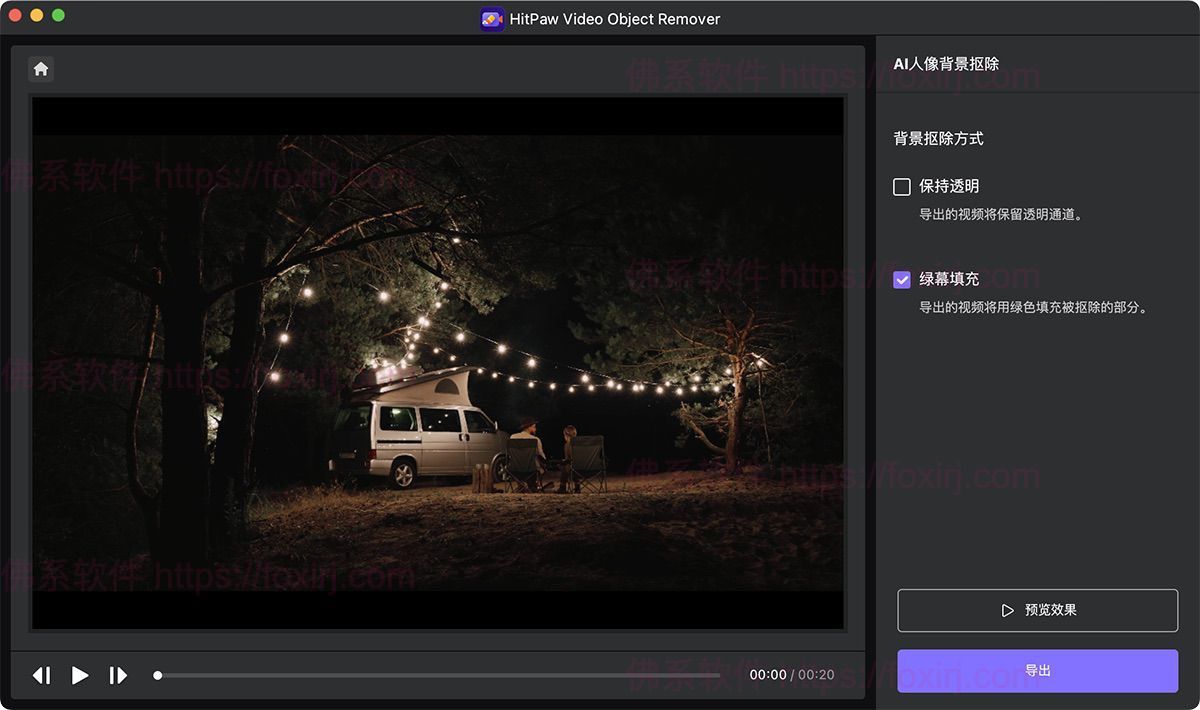Step back to the previous frame

coord(42,676)
